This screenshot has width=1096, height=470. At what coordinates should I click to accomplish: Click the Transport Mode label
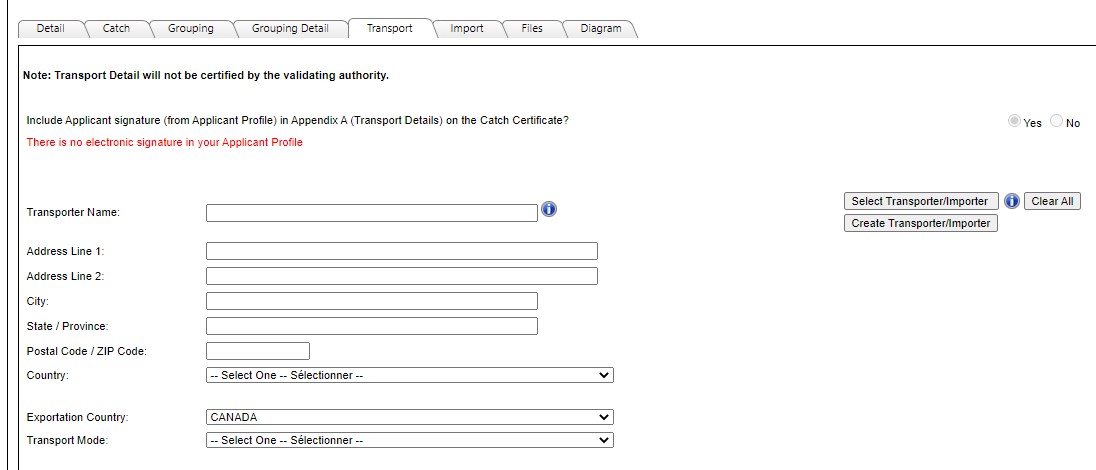tap(67, 441)
